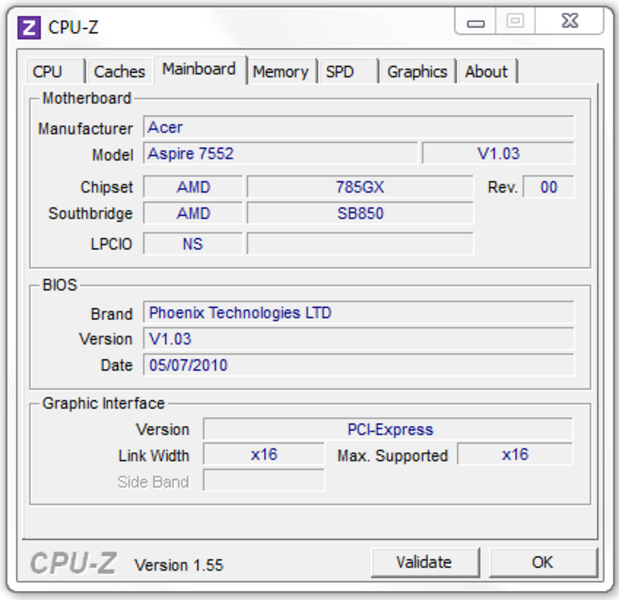
Task: Click the BIOS Version field V1.03
Action: (358, 339)
